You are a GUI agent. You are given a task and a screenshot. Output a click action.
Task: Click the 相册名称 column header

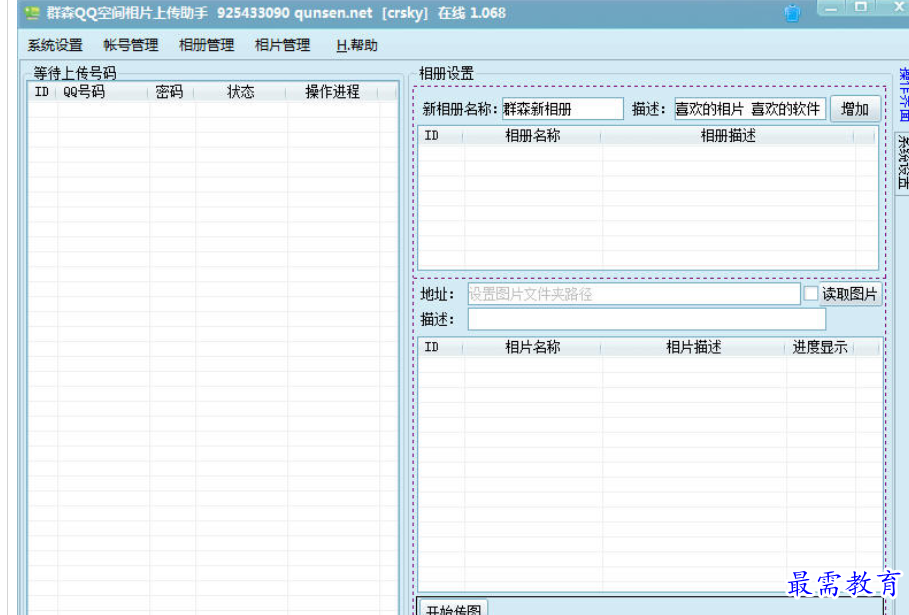(x=532, y=136)
